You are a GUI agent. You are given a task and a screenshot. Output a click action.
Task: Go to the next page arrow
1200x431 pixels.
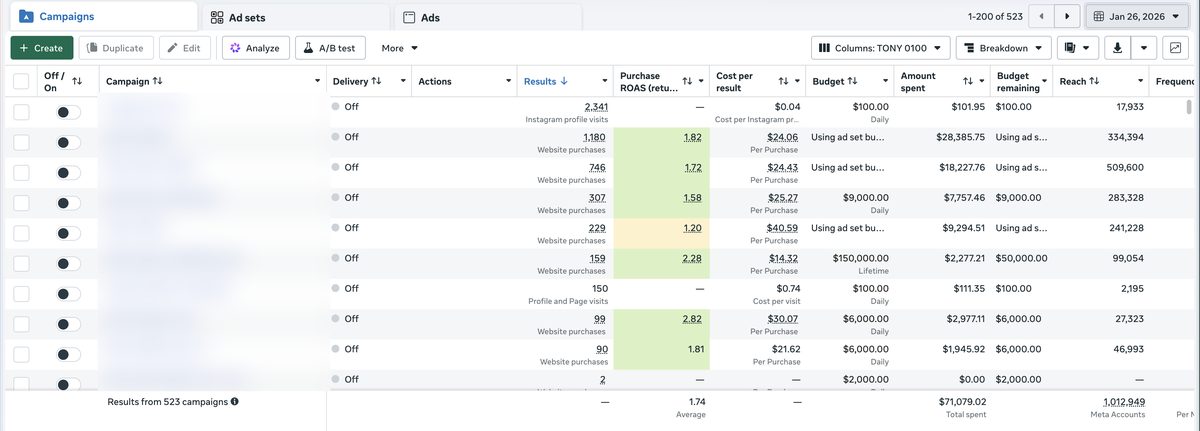tap(1068, 16)
